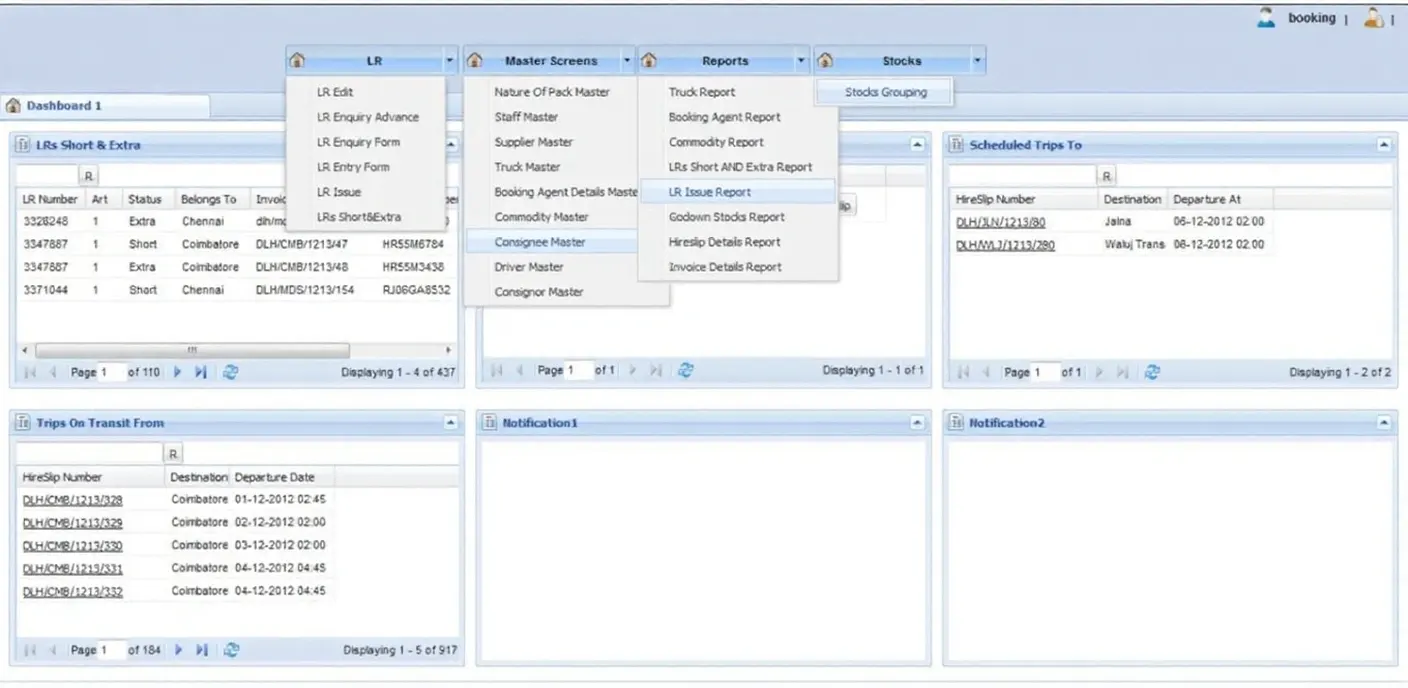Click the panel icon on Trips On Transit From header
This screenshot has width=1408, height=688.
point(22,422)
